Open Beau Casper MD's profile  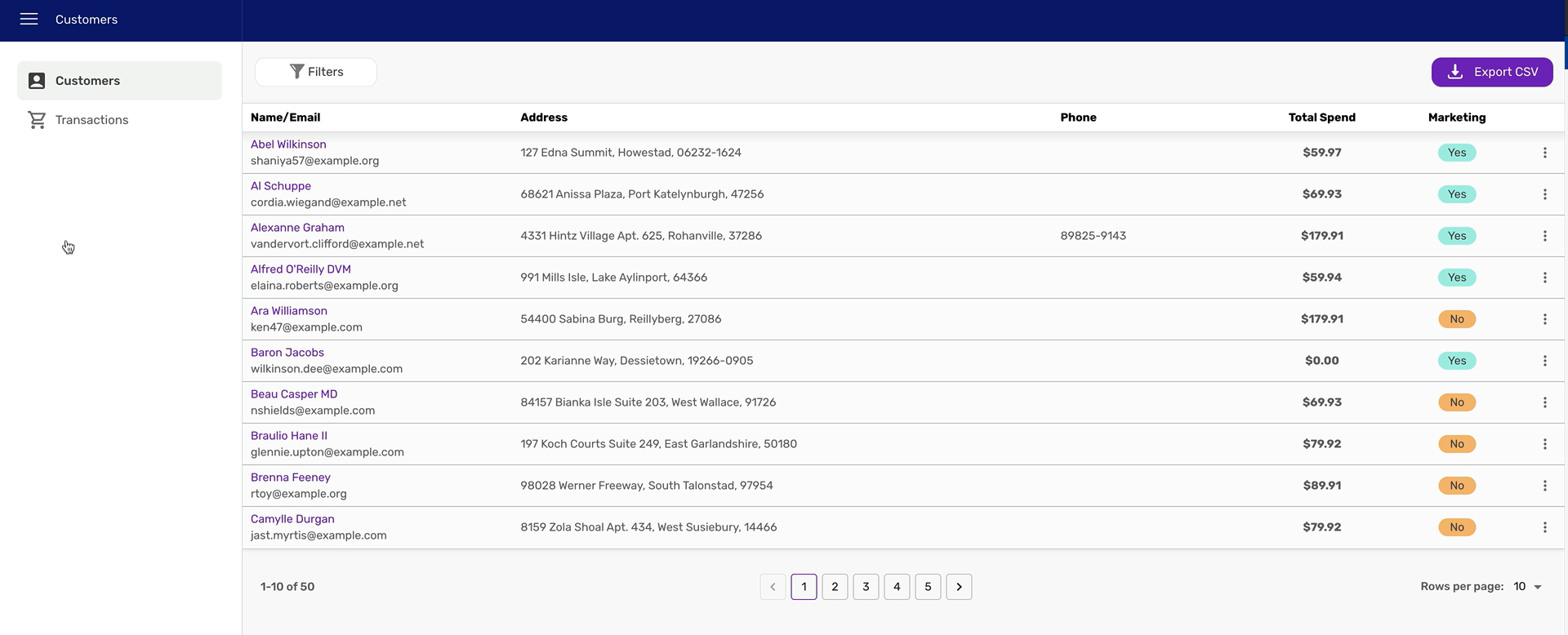[294, 394]
